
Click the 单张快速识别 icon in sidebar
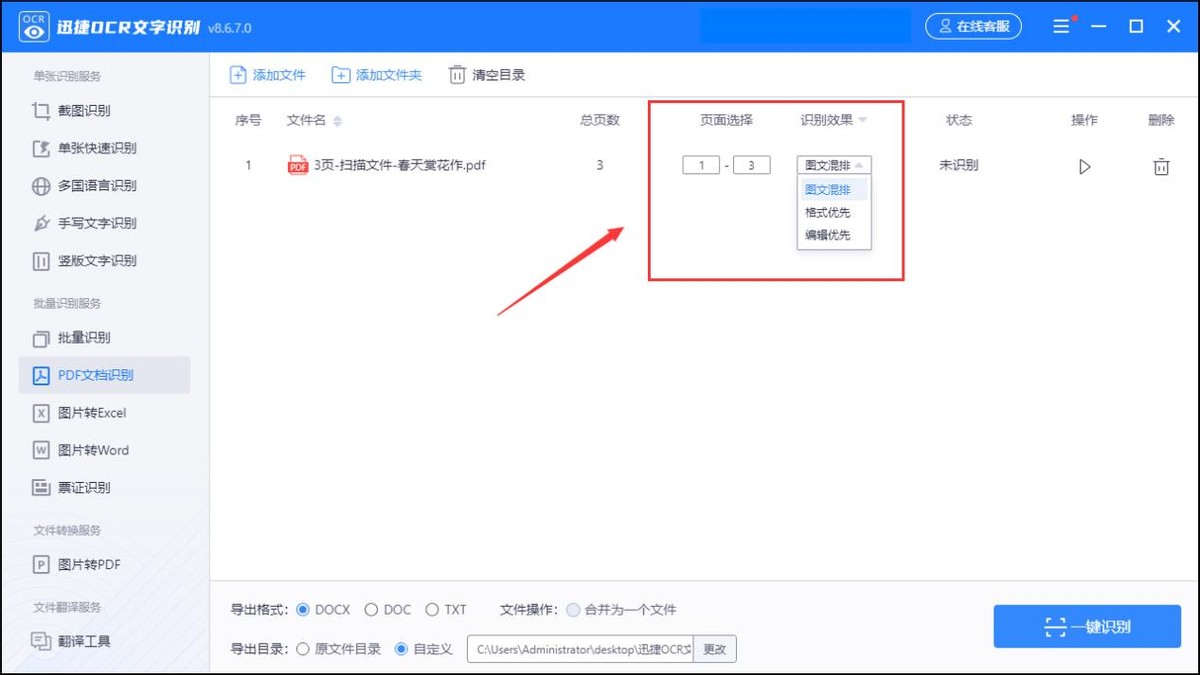pos(41,149)
